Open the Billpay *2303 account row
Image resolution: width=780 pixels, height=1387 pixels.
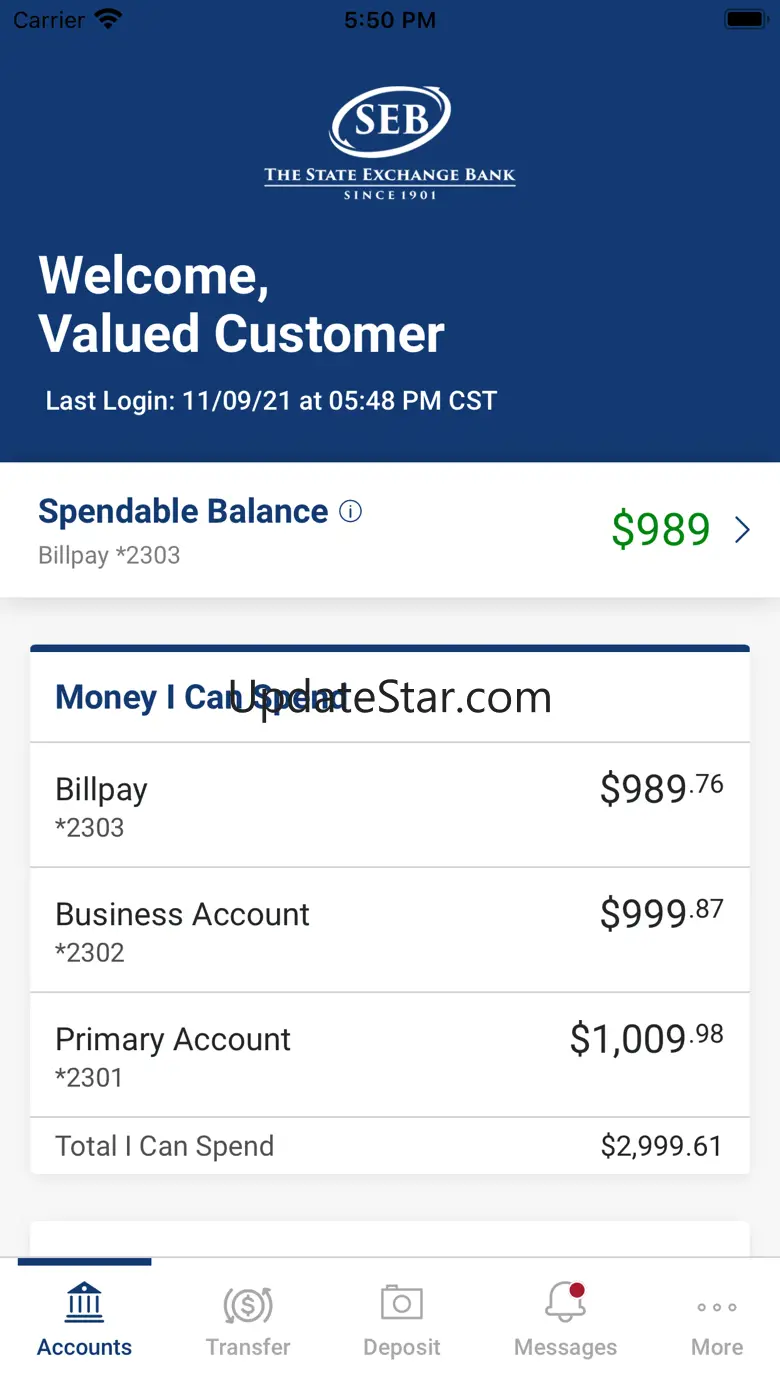(390, 805)
